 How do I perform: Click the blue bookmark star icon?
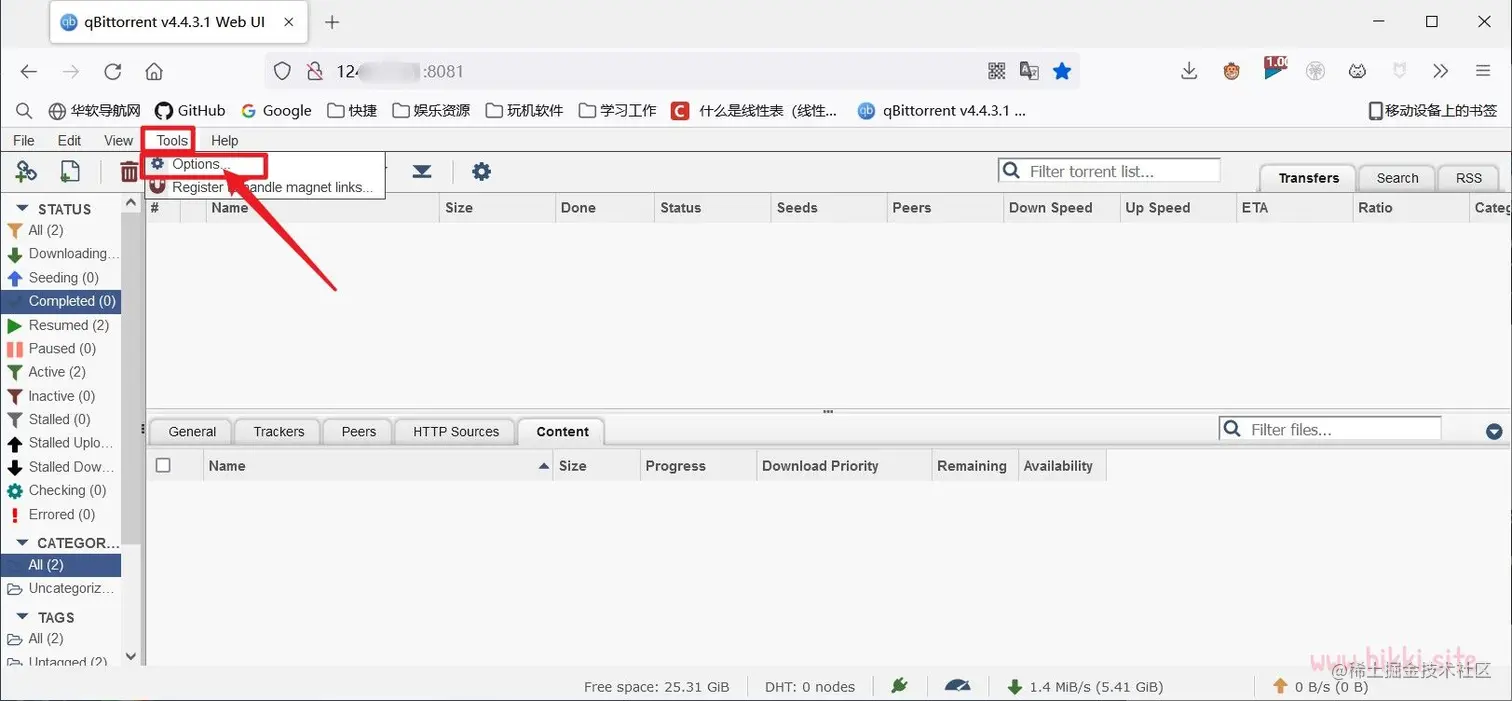click(x=1062, y=71)
